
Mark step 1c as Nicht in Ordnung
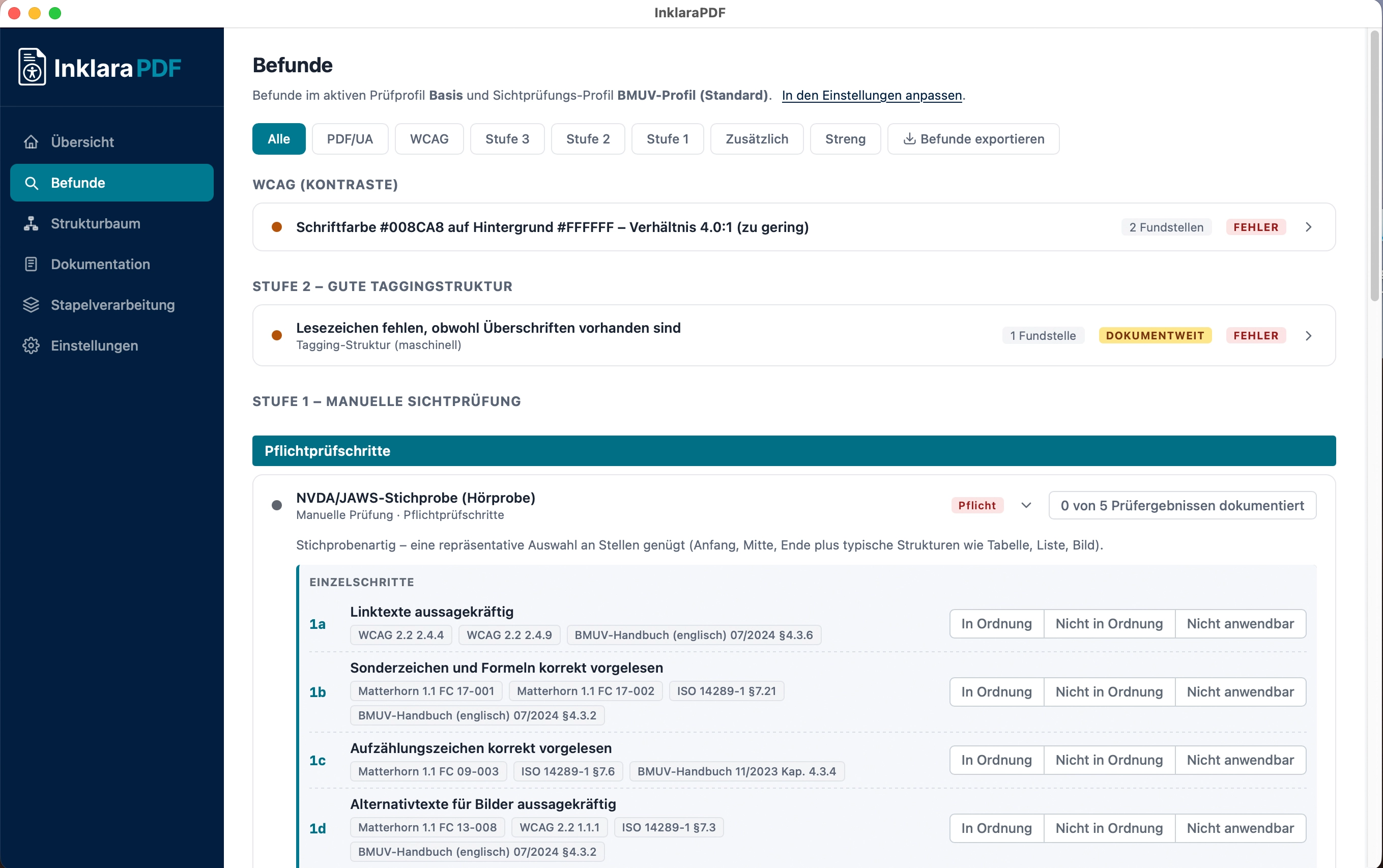tap(1109, 760)
